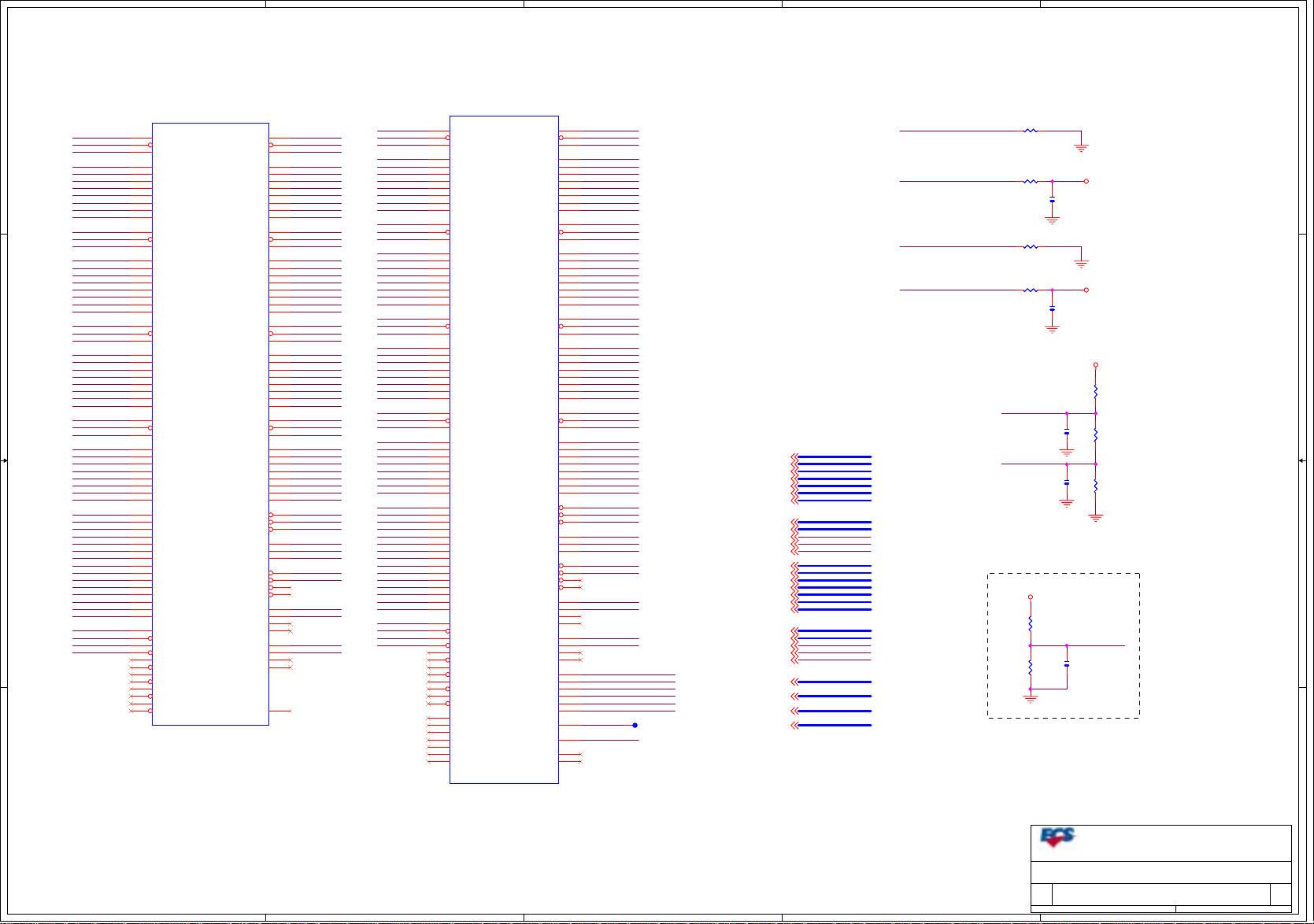This screenshot has width=1314, height=924.
Task: Click the dashed-outline circuit box border
Action: click(1063, 645)
